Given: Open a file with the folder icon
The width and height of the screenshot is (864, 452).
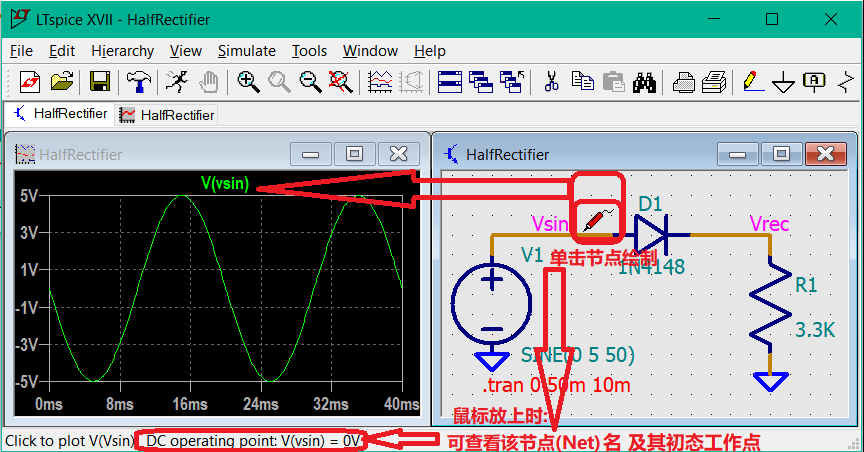Looking at the screenshot, I should pyautogui.click(x=62, y=82).
